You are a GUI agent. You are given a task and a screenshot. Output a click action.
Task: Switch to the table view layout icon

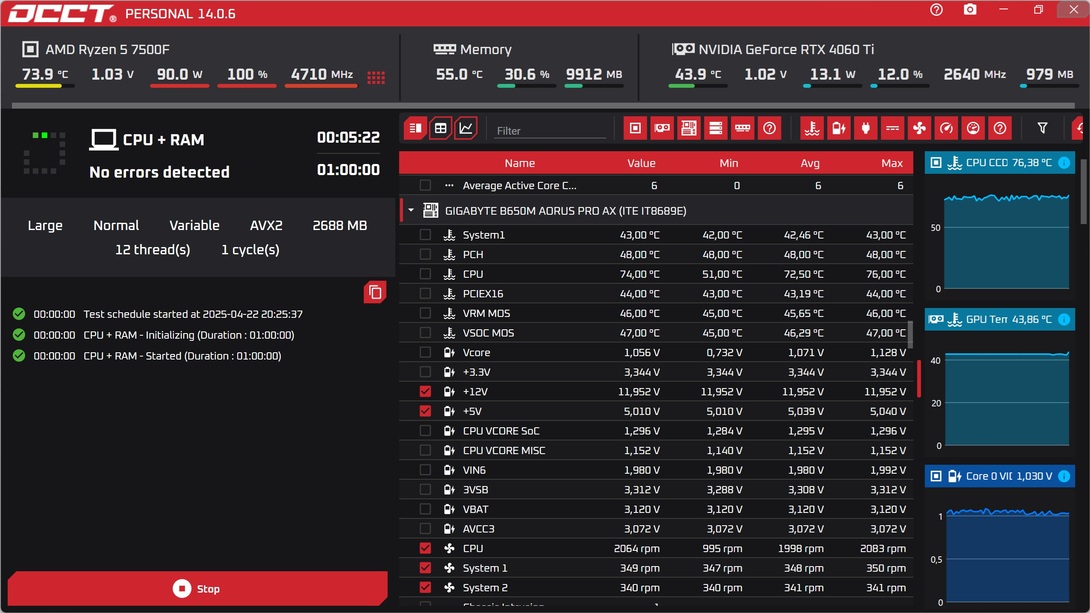coord(441,128)
